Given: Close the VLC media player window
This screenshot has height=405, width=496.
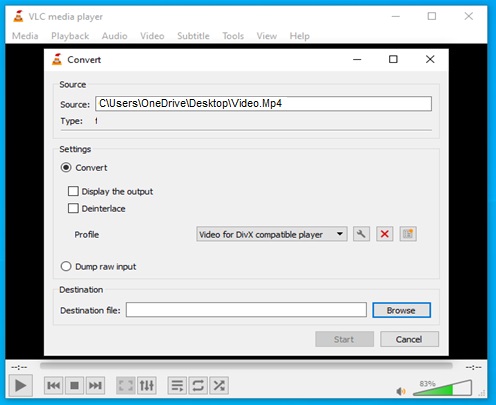Looking at the screenshot, I should coord(469,16).
